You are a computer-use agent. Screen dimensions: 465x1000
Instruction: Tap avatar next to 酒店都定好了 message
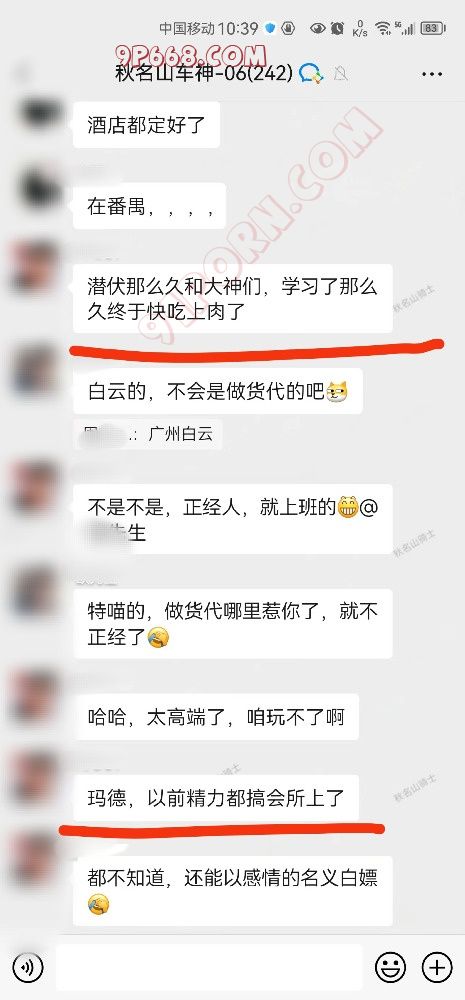(40, 115)
